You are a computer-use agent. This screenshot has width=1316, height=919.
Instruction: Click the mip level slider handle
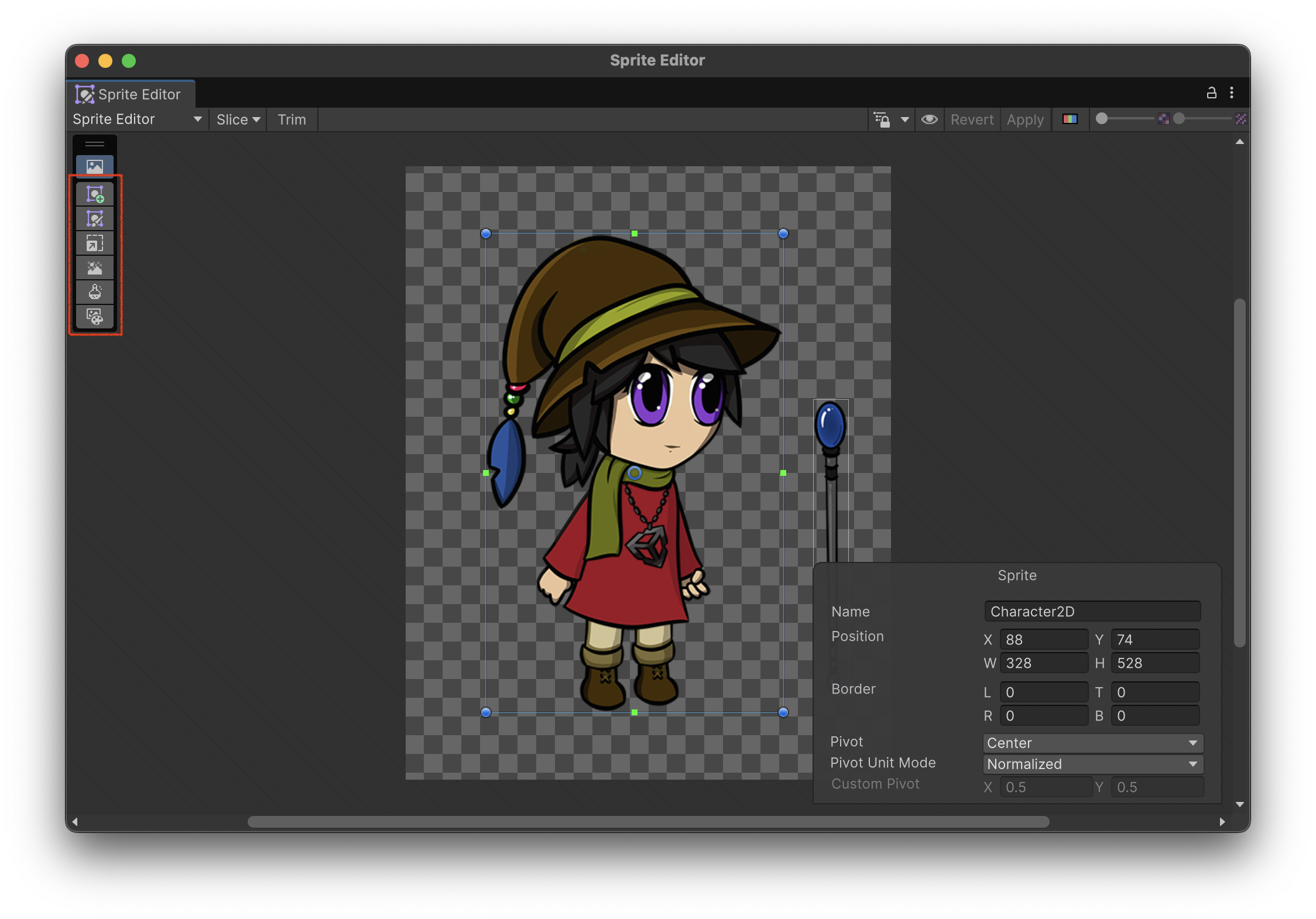coord(1179,119)
